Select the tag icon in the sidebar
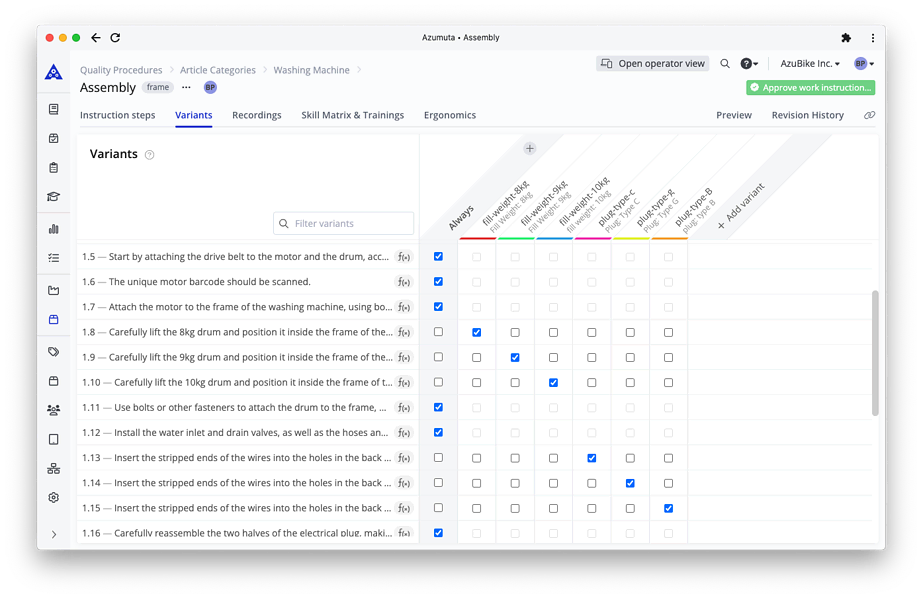 click(53, 351)
